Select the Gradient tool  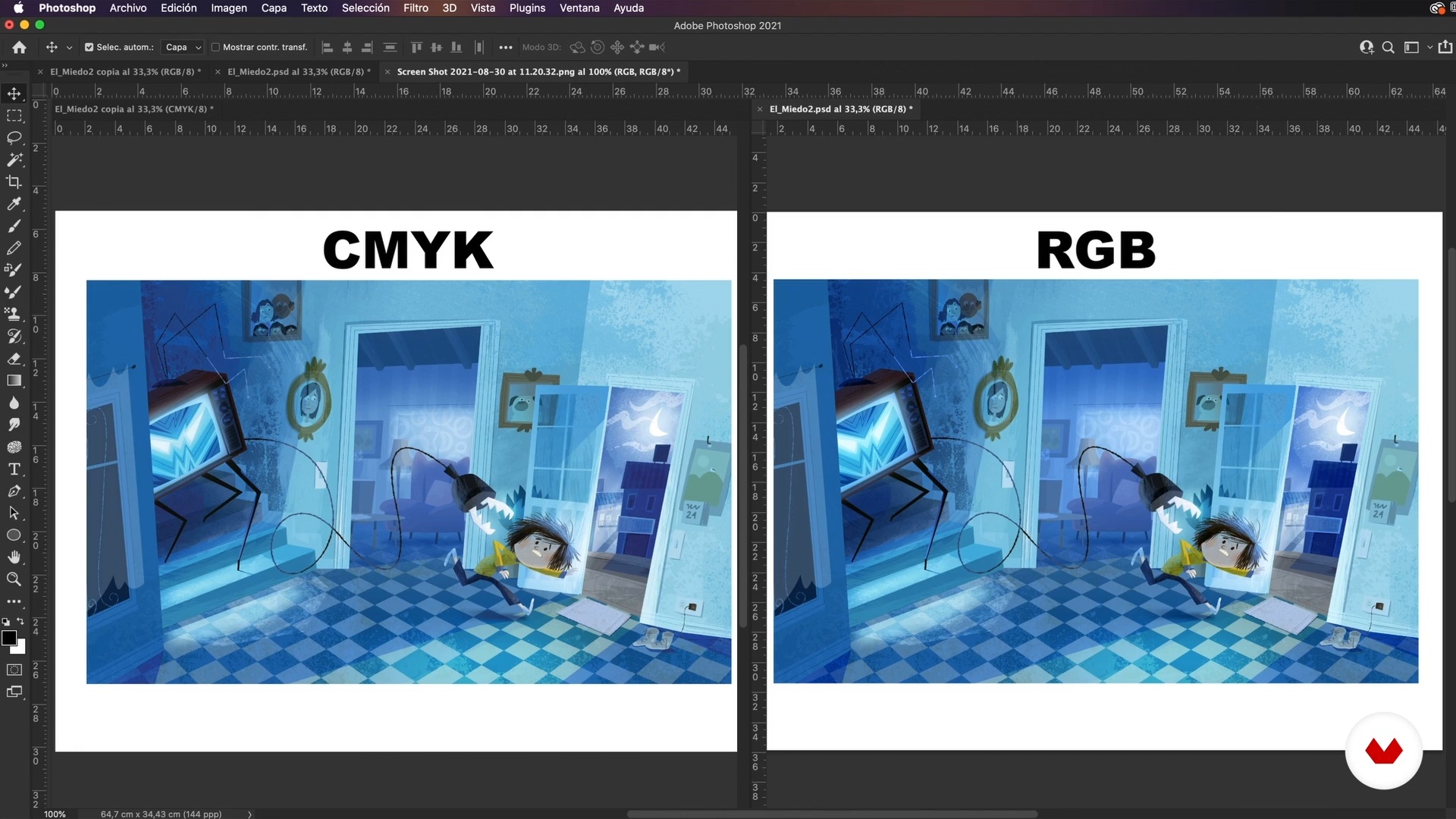point(14,381)
